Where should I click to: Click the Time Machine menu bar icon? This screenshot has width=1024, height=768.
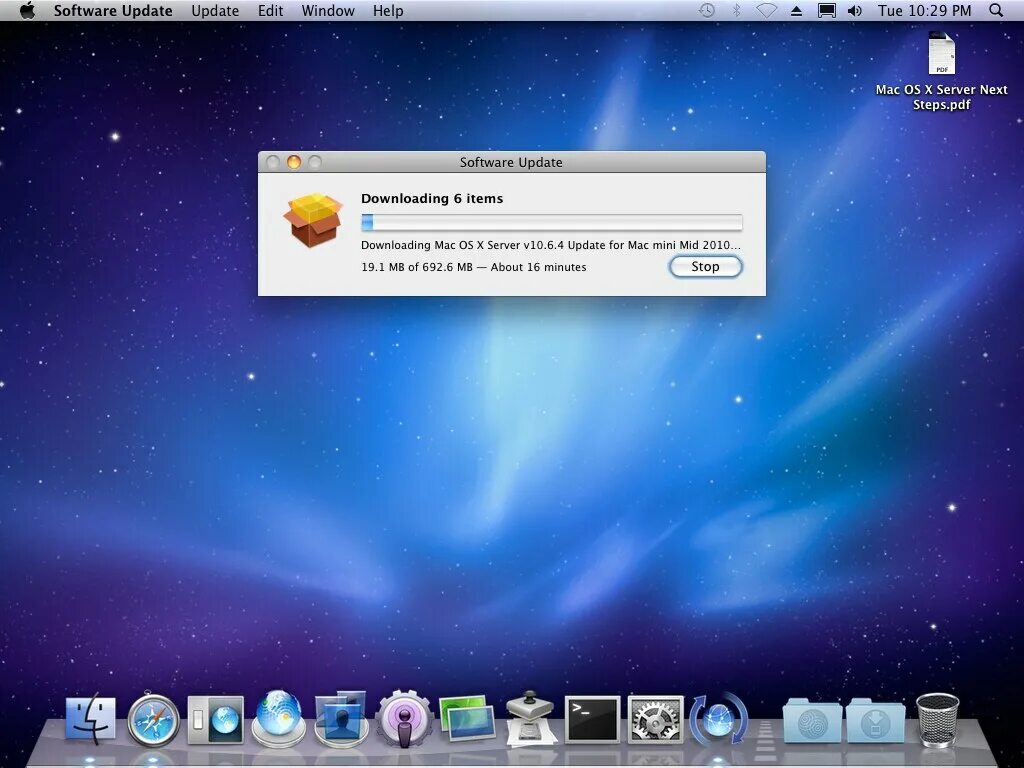707,10
